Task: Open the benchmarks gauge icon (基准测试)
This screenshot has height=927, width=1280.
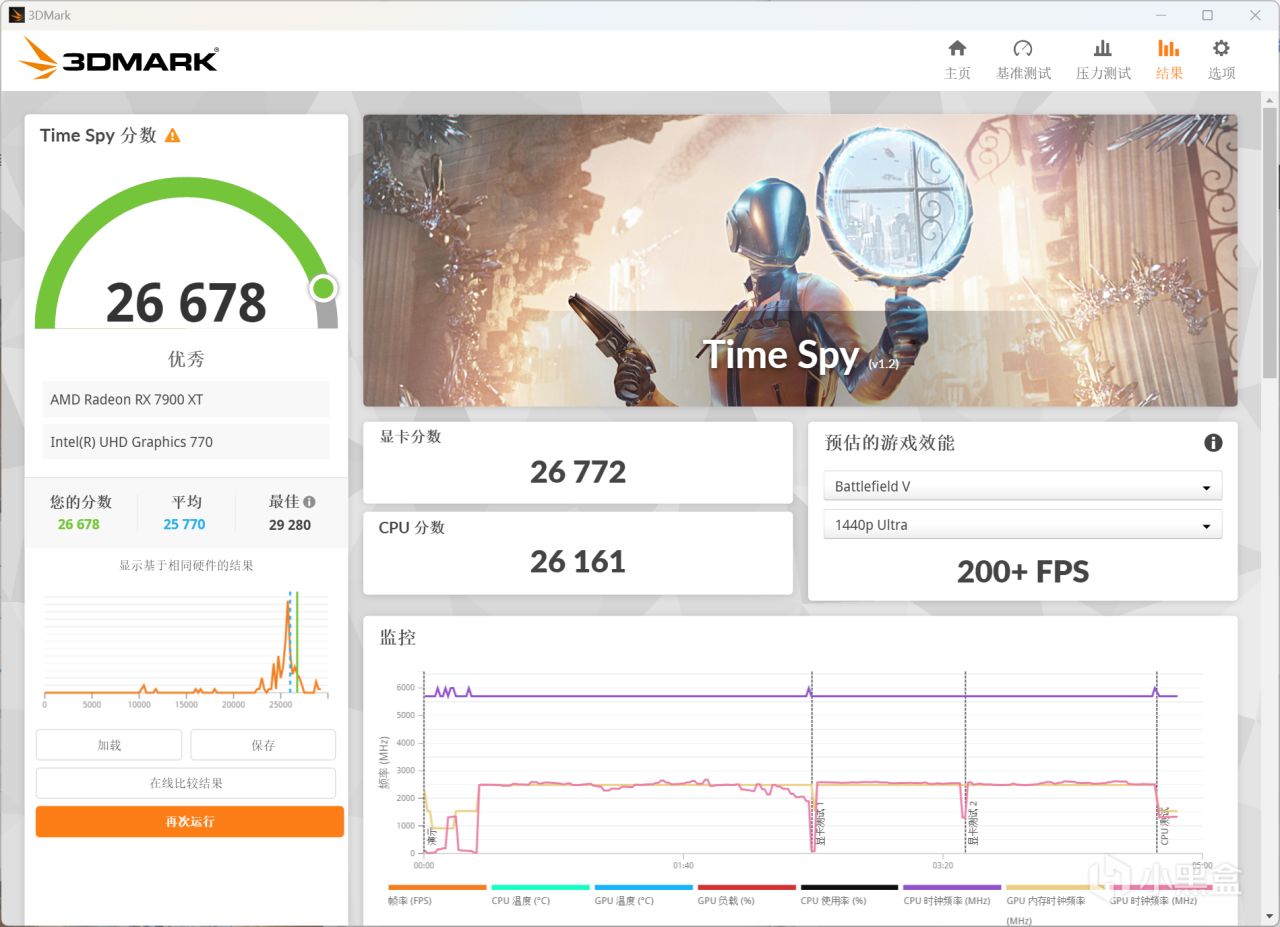Action: pos(1023,49)
